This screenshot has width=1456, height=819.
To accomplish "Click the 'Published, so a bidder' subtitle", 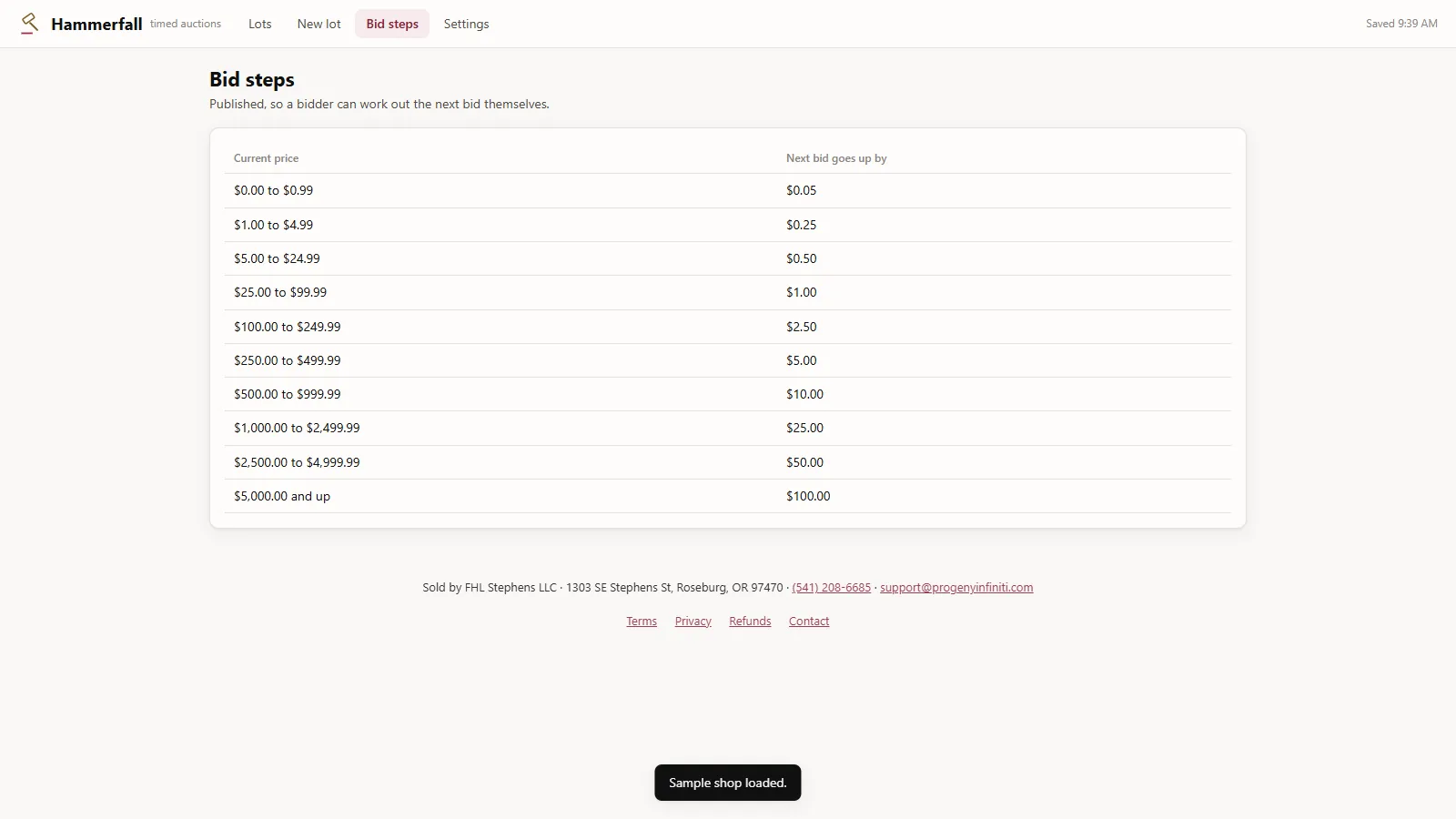I will pos(379,105).
